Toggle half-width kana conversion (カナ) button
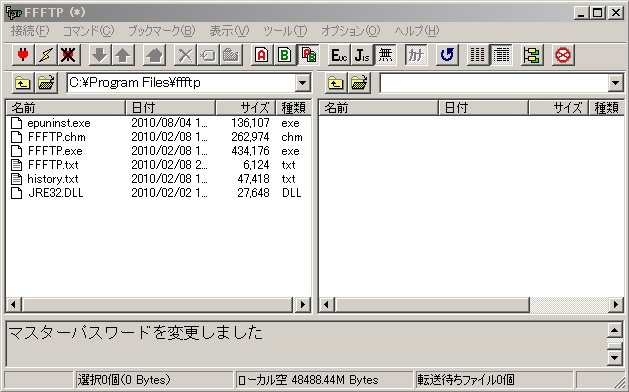This screenshot has height=392, width=629. pos(416,55)
